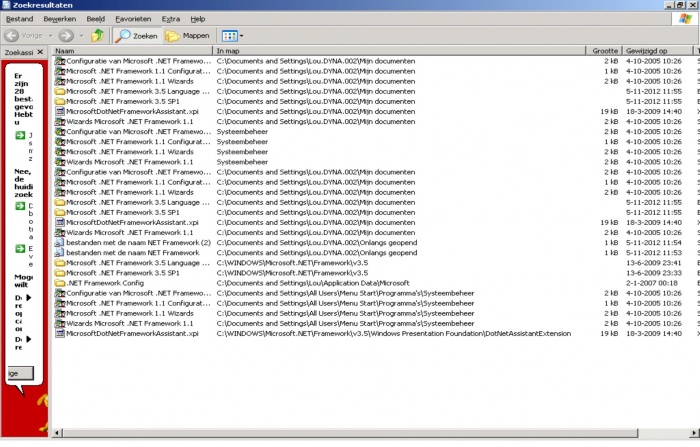This screenshot has height=447, width=700.
Task: Select folder icon of 3.5 SP1 in WINDOWS v3.5
Action: (59, 273)
